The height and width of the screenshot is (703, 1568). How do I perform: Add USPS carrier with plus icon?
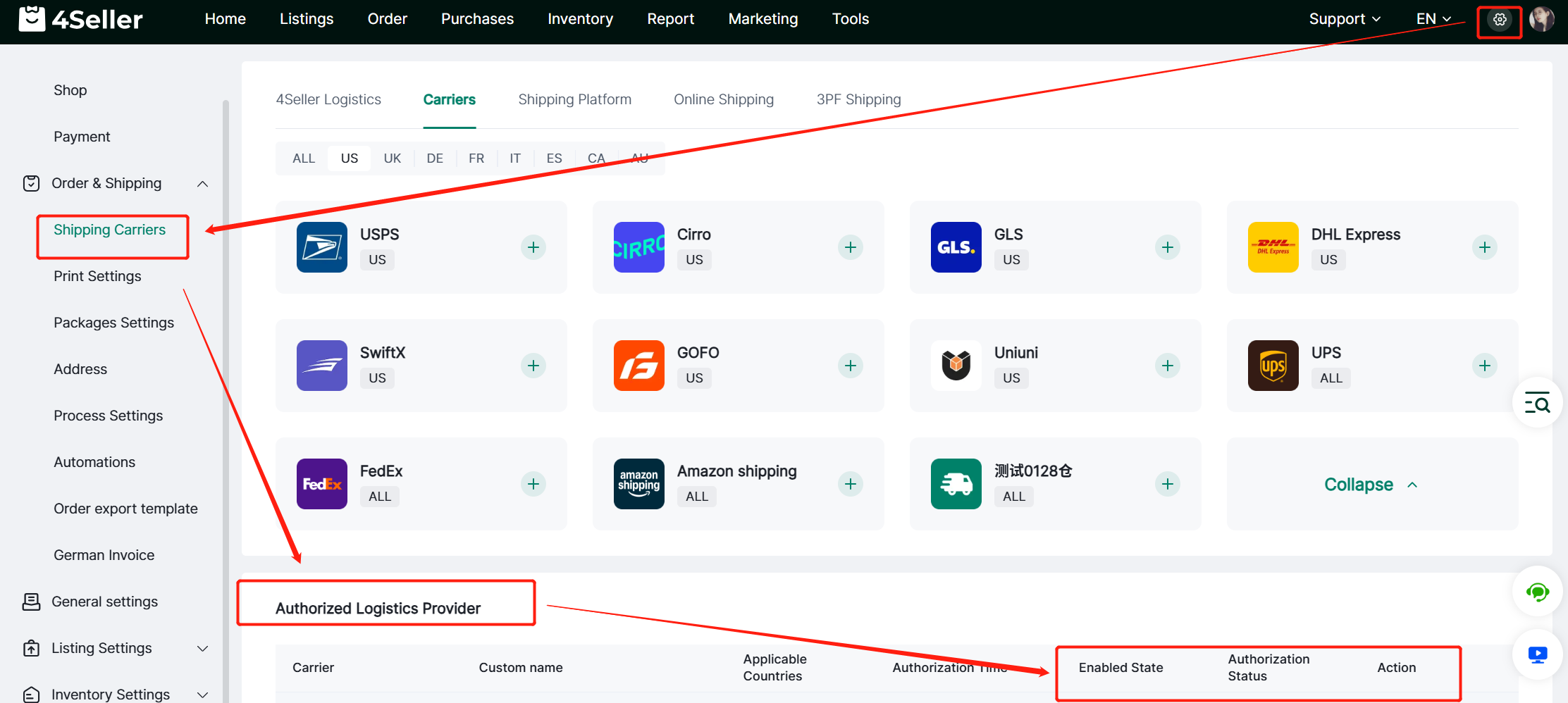pyautogui.click(x=533, y=247)
